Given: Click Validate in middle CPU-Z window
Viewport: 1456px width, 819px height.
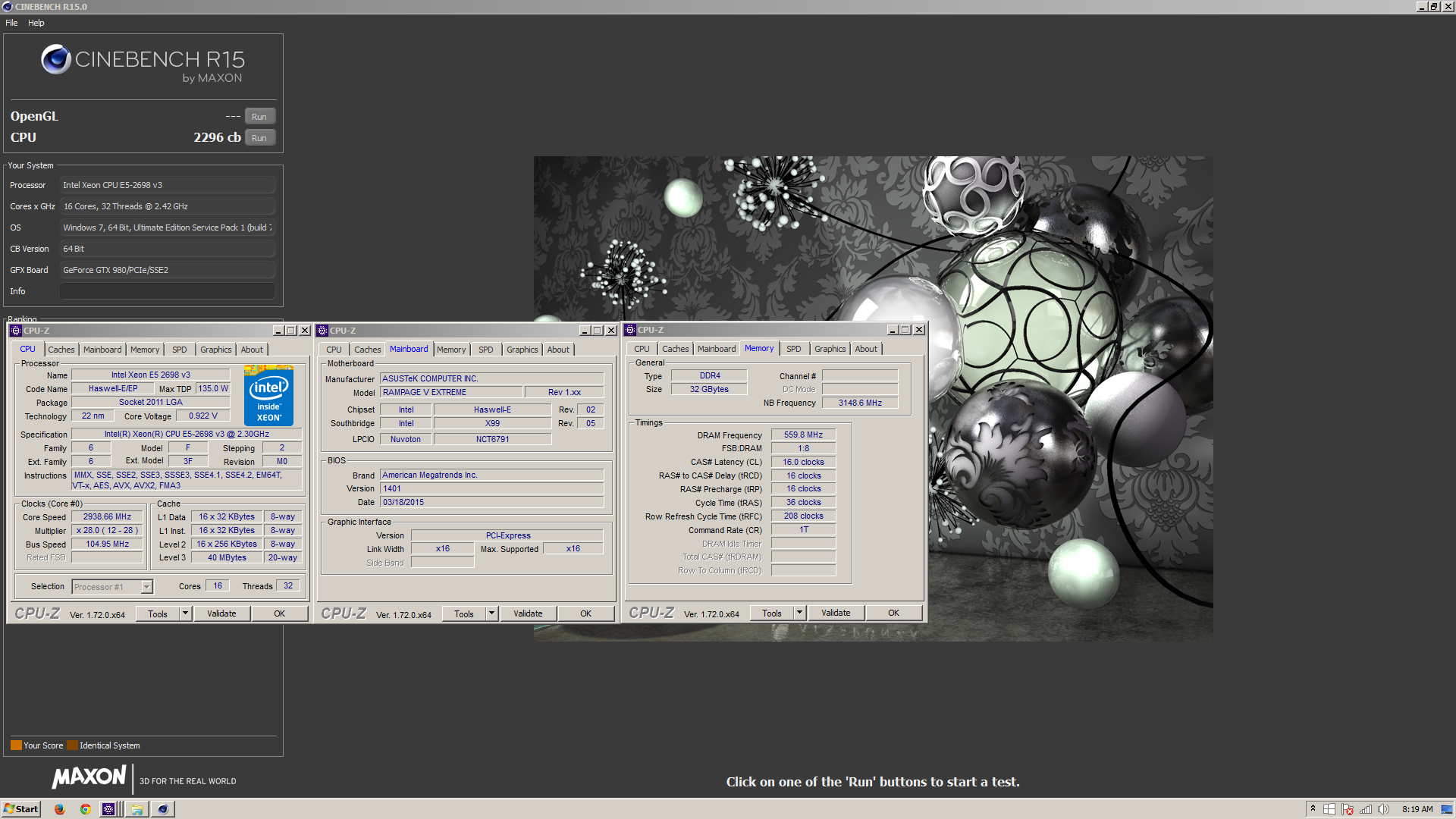Looking at the screenshot, I should (528, 613).
